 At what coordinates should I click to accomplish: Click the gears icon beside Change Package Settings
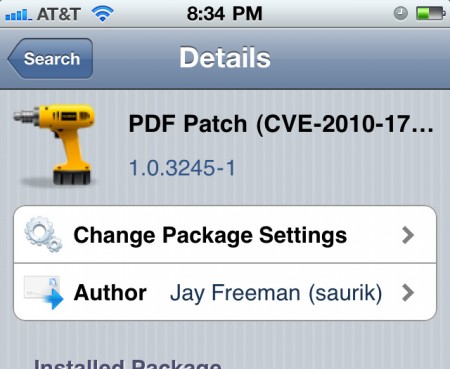click(43, 234)
